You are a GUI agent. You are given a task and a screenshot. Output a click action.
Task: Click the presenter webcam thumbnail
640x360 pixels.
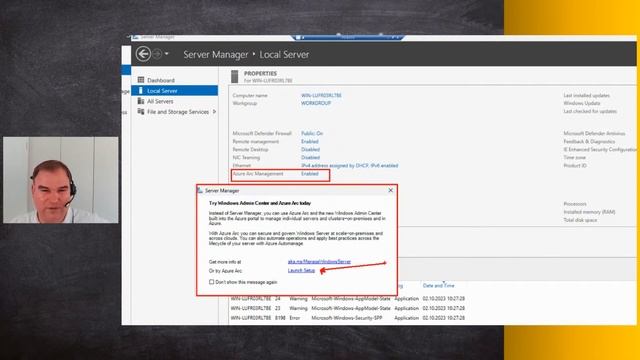coord(60,180)
